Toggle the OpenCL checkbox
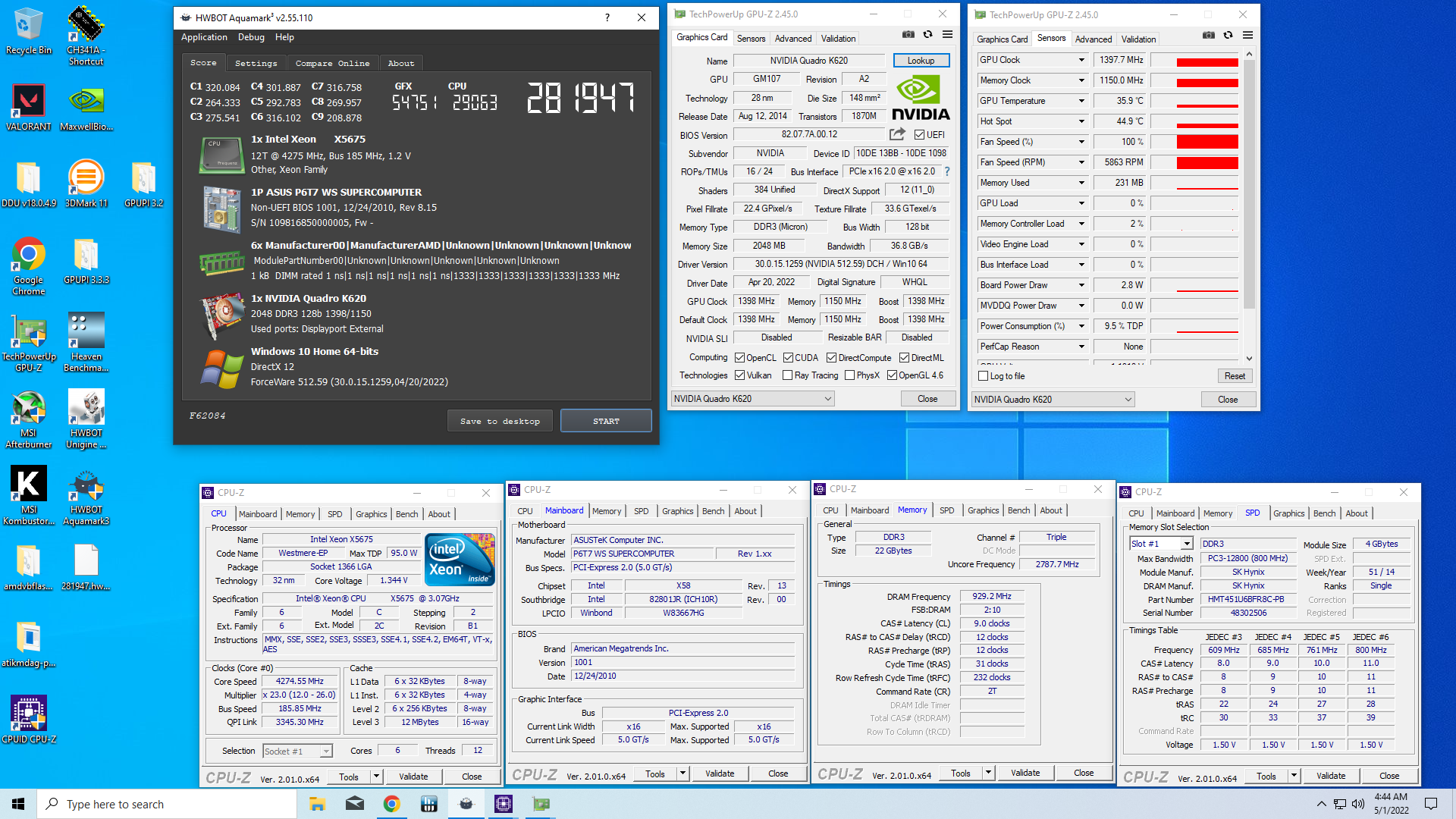The width and height of the screenshot is (1456, 819). pyautogui.click(x=739, y=358)
